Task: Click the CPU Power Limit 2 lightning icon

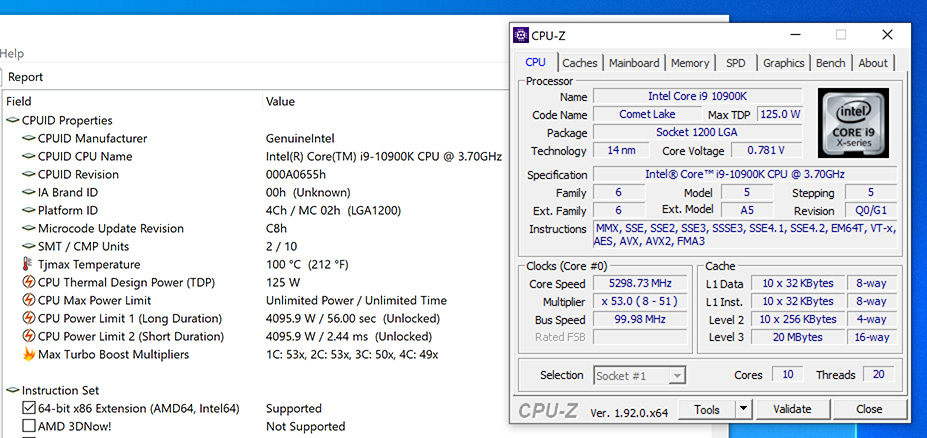Action: [x=29, y=336]
